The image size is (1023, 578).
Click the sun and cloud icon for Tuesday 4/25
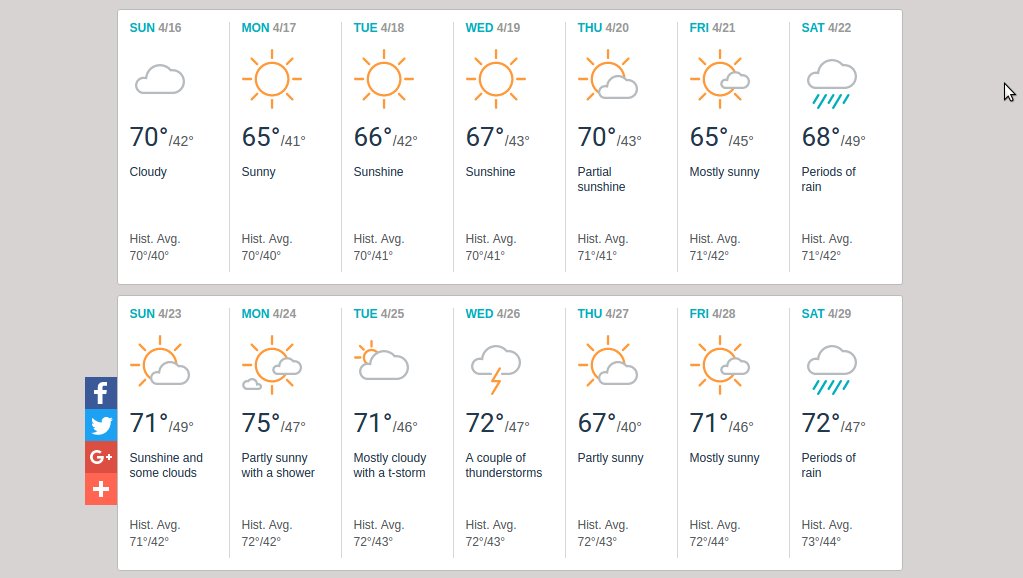[x=383, y=363]
